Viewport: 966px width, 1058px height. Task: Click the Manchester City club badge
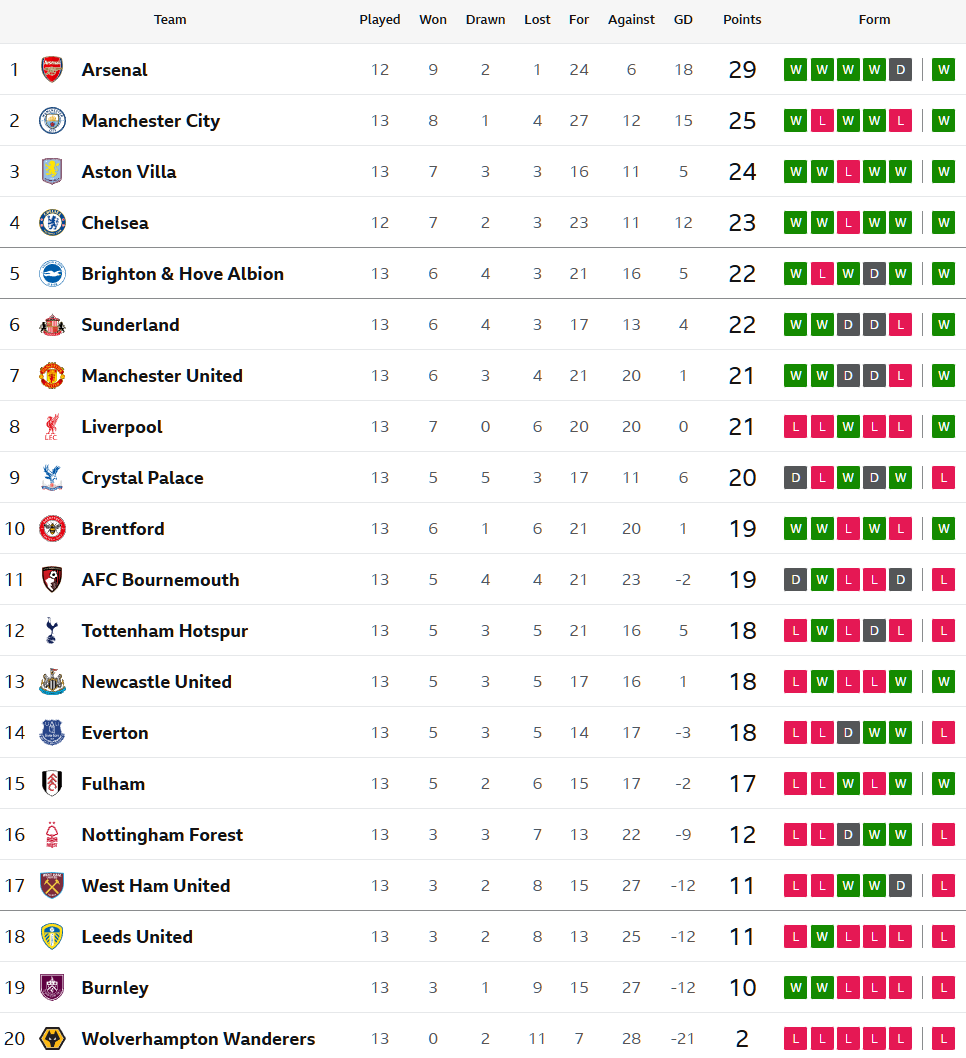point(52,121)
